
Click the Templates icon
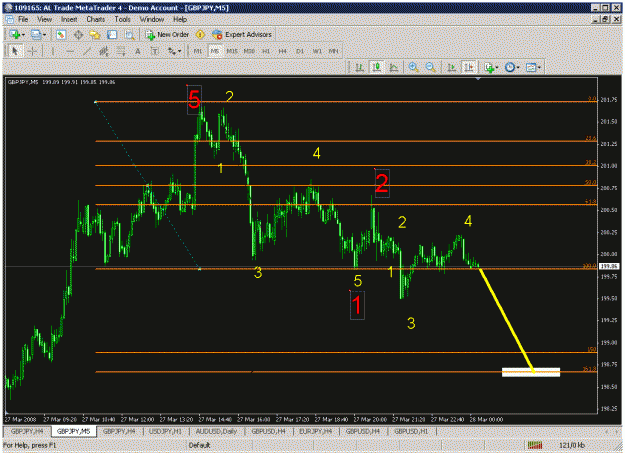point(531,67)
